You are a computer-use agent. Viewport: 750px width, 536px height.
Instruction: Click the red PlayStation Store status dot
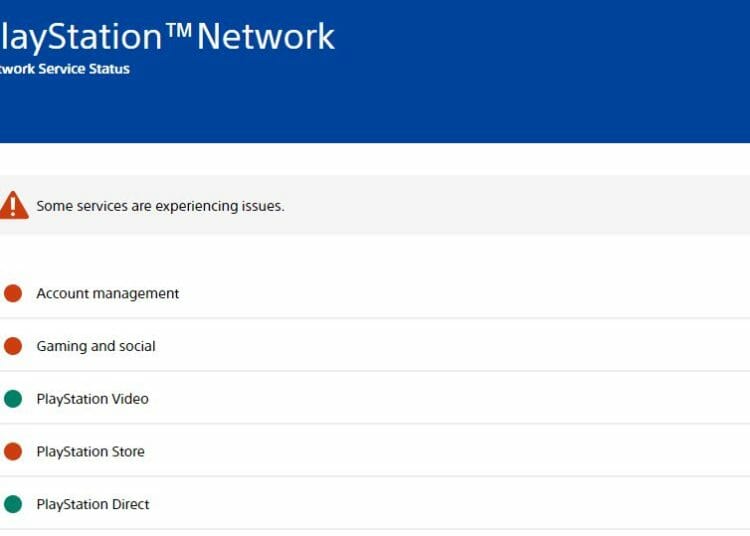tap(13, 451)
